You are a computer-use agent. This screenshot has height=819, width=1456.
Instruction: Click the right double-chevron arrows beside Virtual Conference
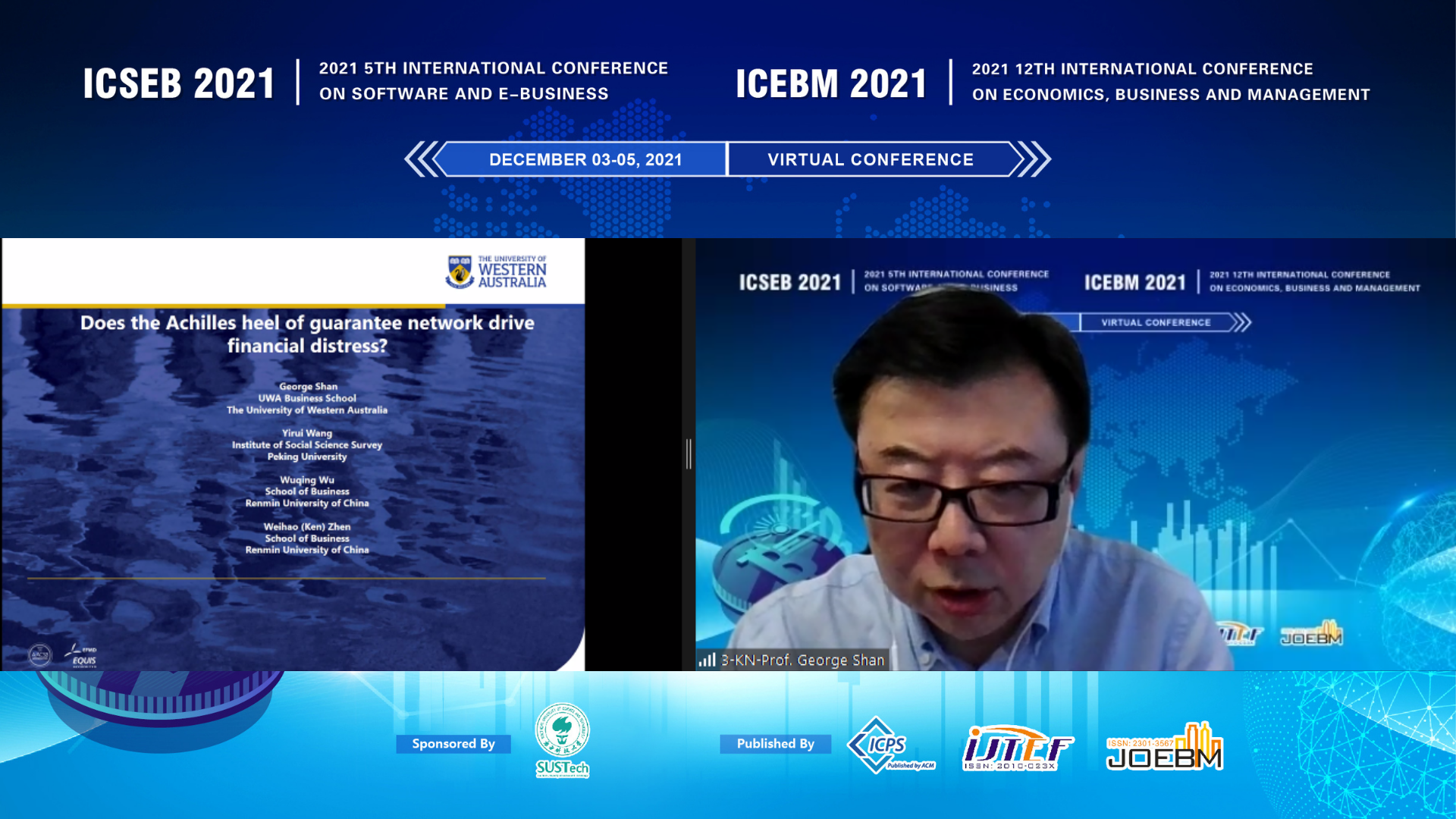coord(1034,159)
